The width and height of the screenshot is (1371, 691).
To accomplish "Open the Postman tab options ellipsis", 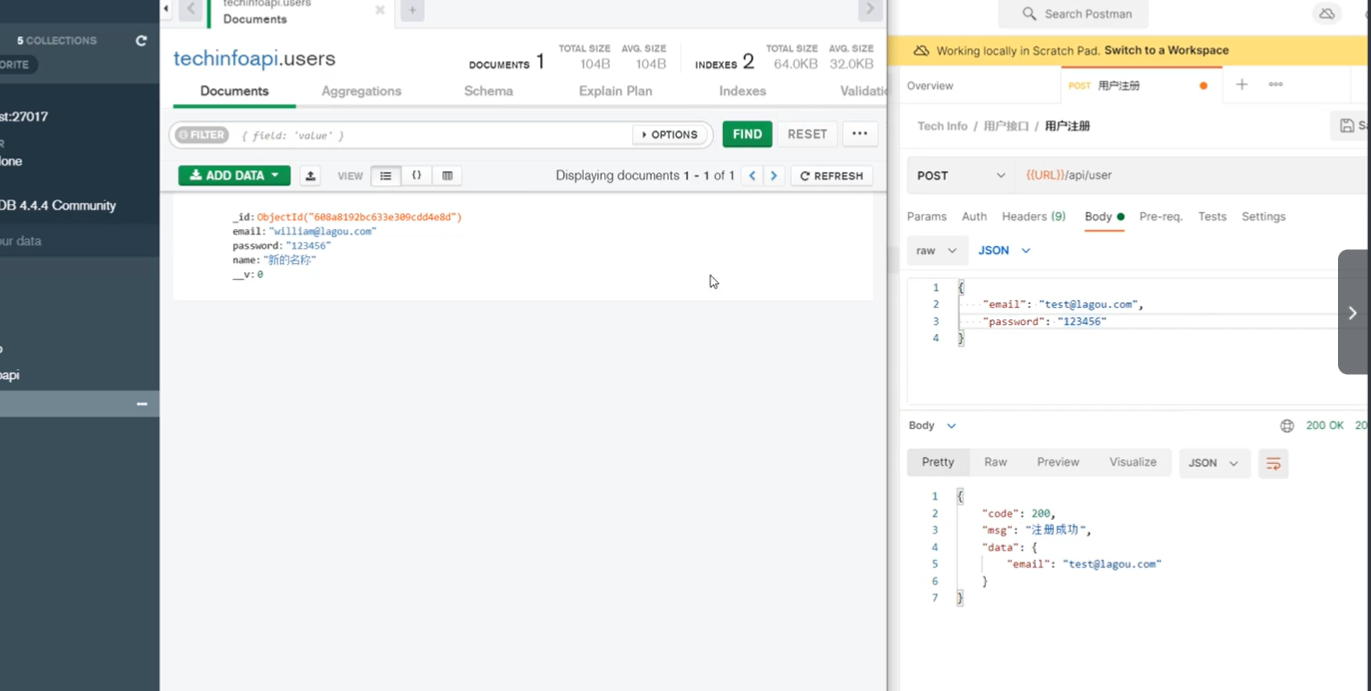I will pos(1275,85).
